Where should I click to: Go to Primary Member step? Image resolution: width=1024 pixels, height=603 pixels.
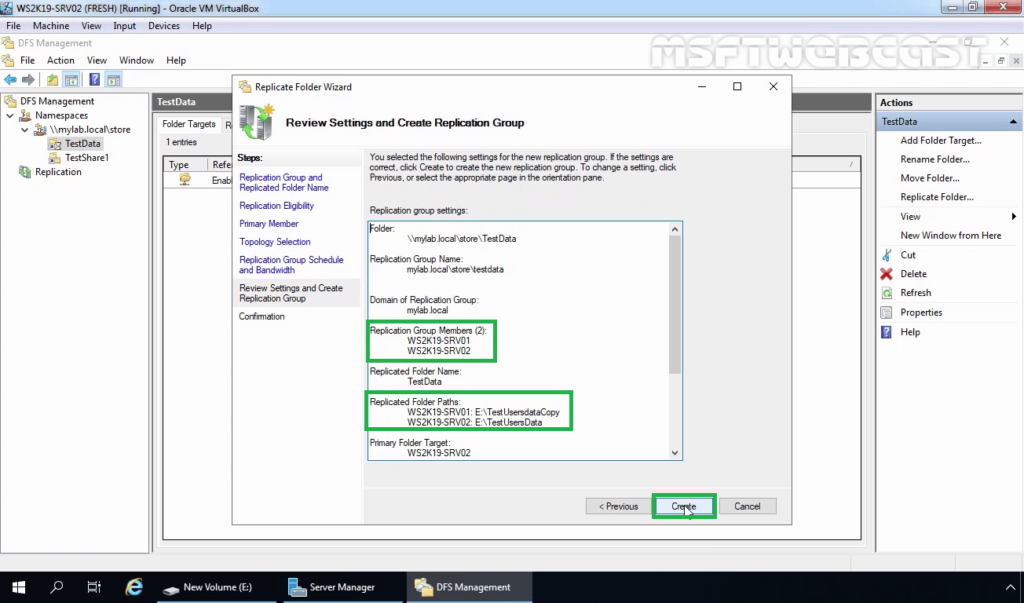(268, 223)
